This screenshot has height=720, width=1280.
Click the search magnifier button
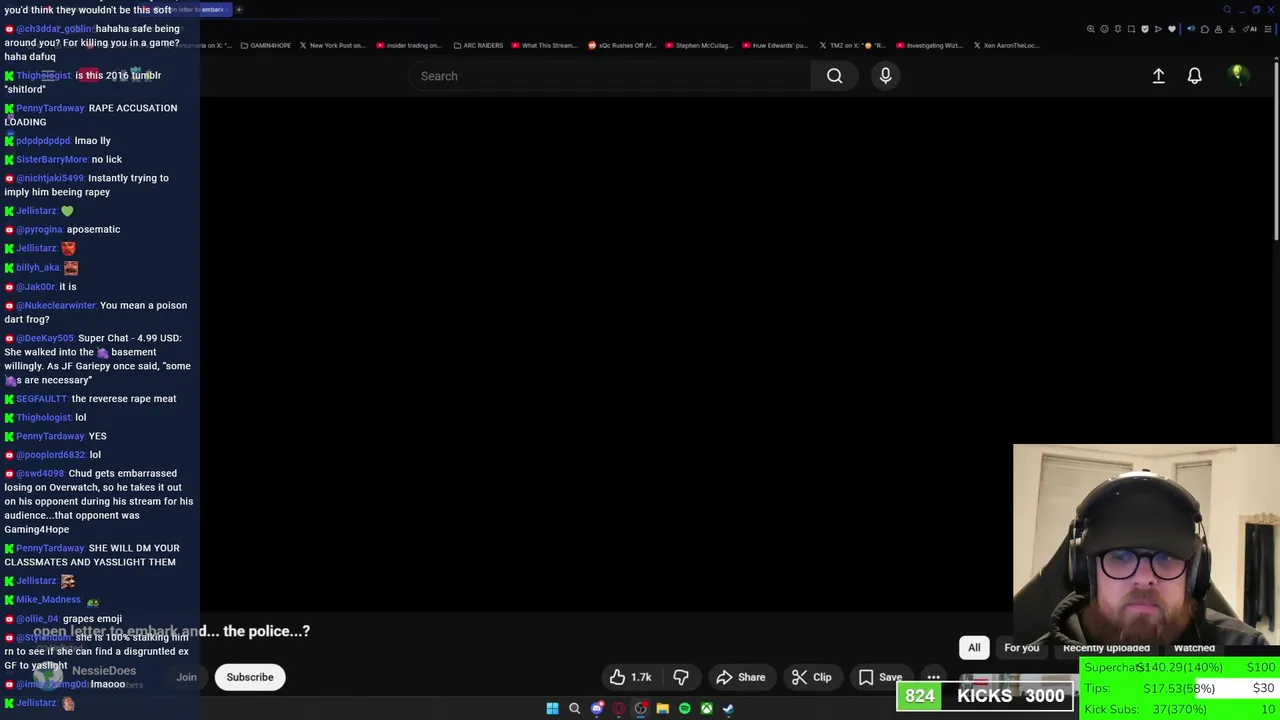click(x=834, y=76)
